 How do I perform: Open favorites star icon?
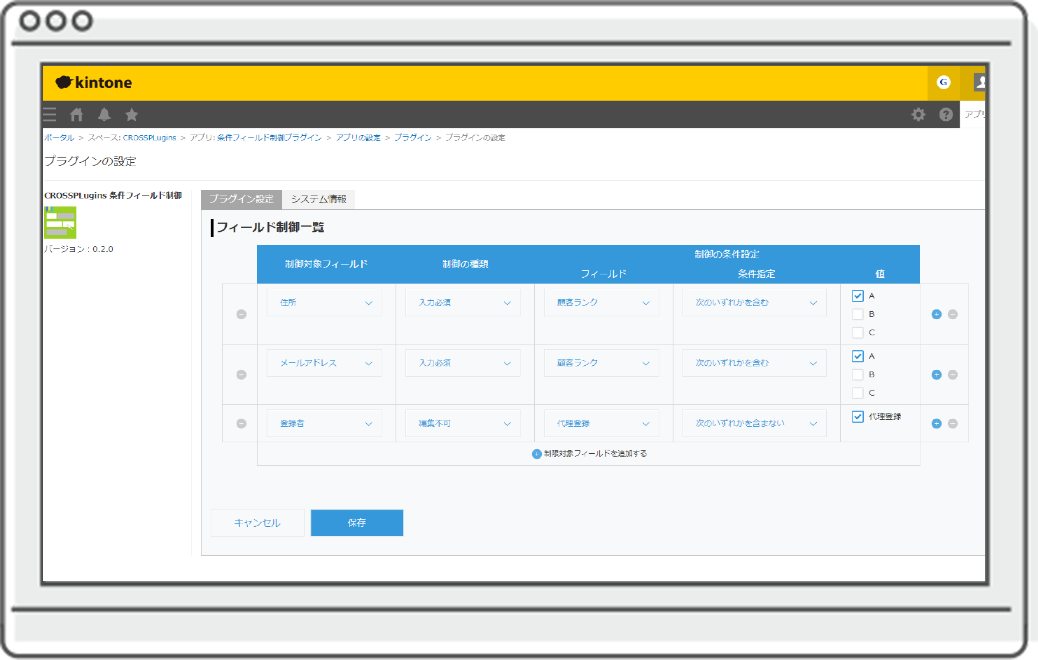[131, 115]
